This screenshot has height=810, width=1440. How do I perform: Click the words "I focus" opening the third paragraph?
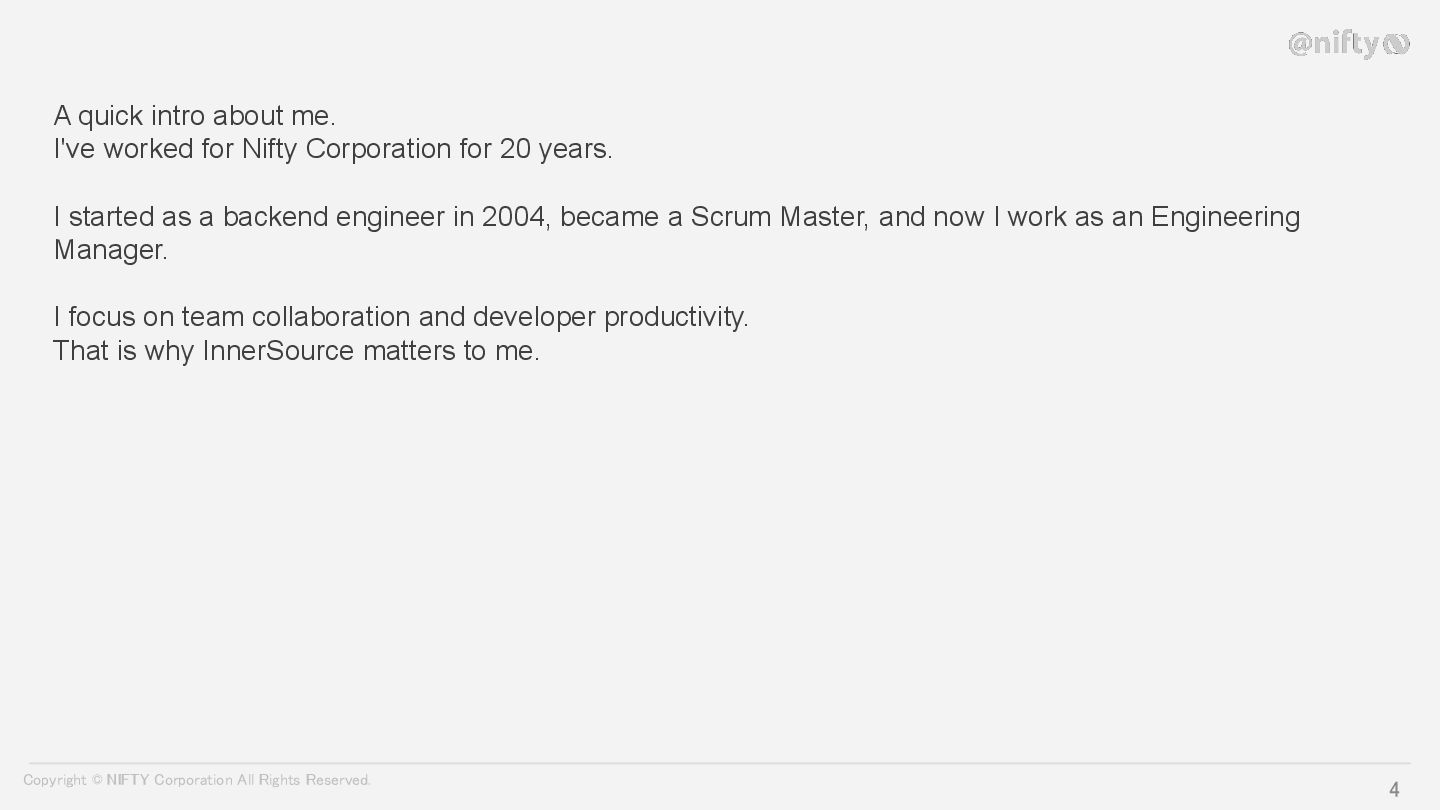click(94, 317)
